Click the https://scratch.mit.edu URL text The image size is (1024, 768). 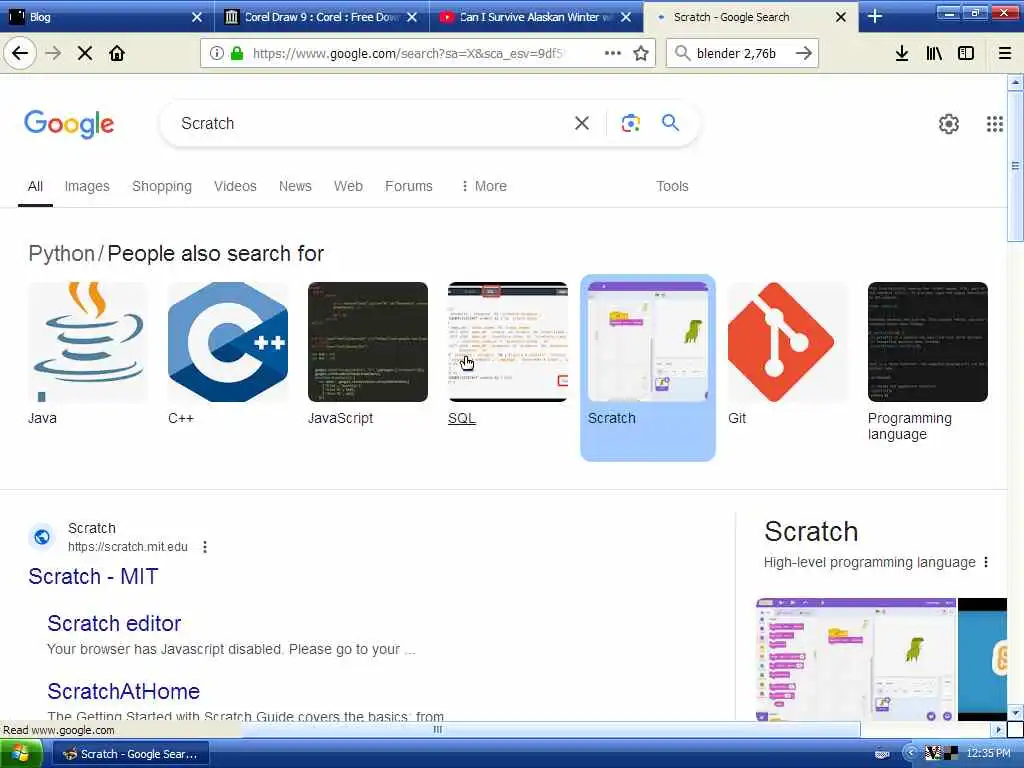point(128,547)
